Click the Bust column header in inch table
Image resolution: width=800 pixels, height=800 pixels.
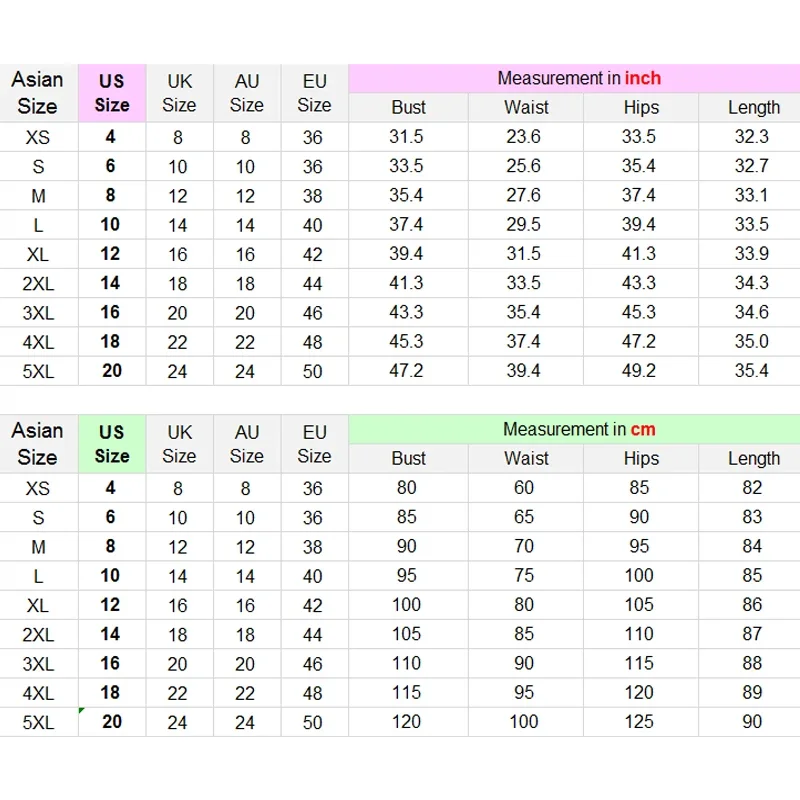click(408, 108)
